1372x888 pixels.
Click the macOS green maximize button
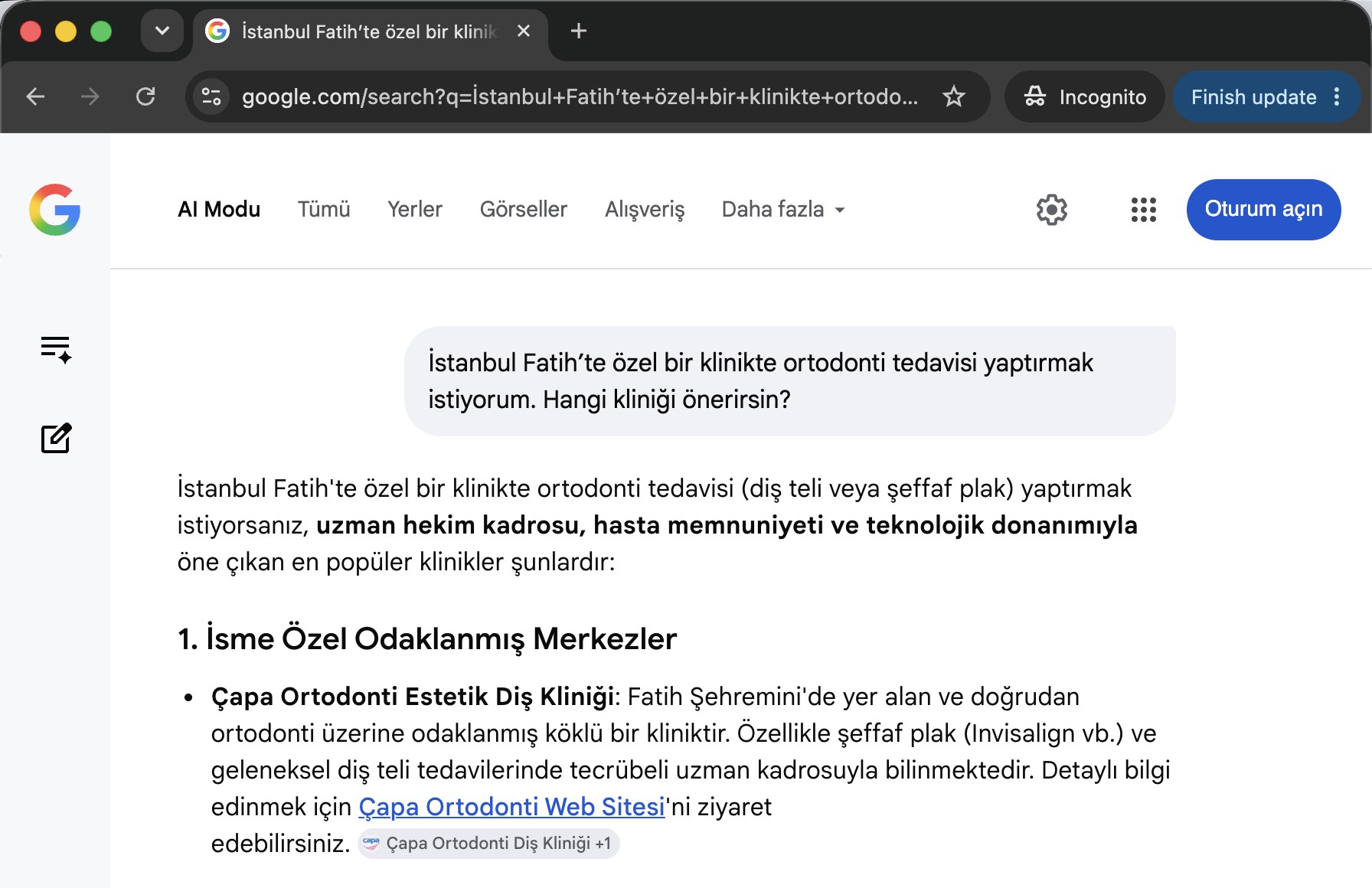(101, 31)
